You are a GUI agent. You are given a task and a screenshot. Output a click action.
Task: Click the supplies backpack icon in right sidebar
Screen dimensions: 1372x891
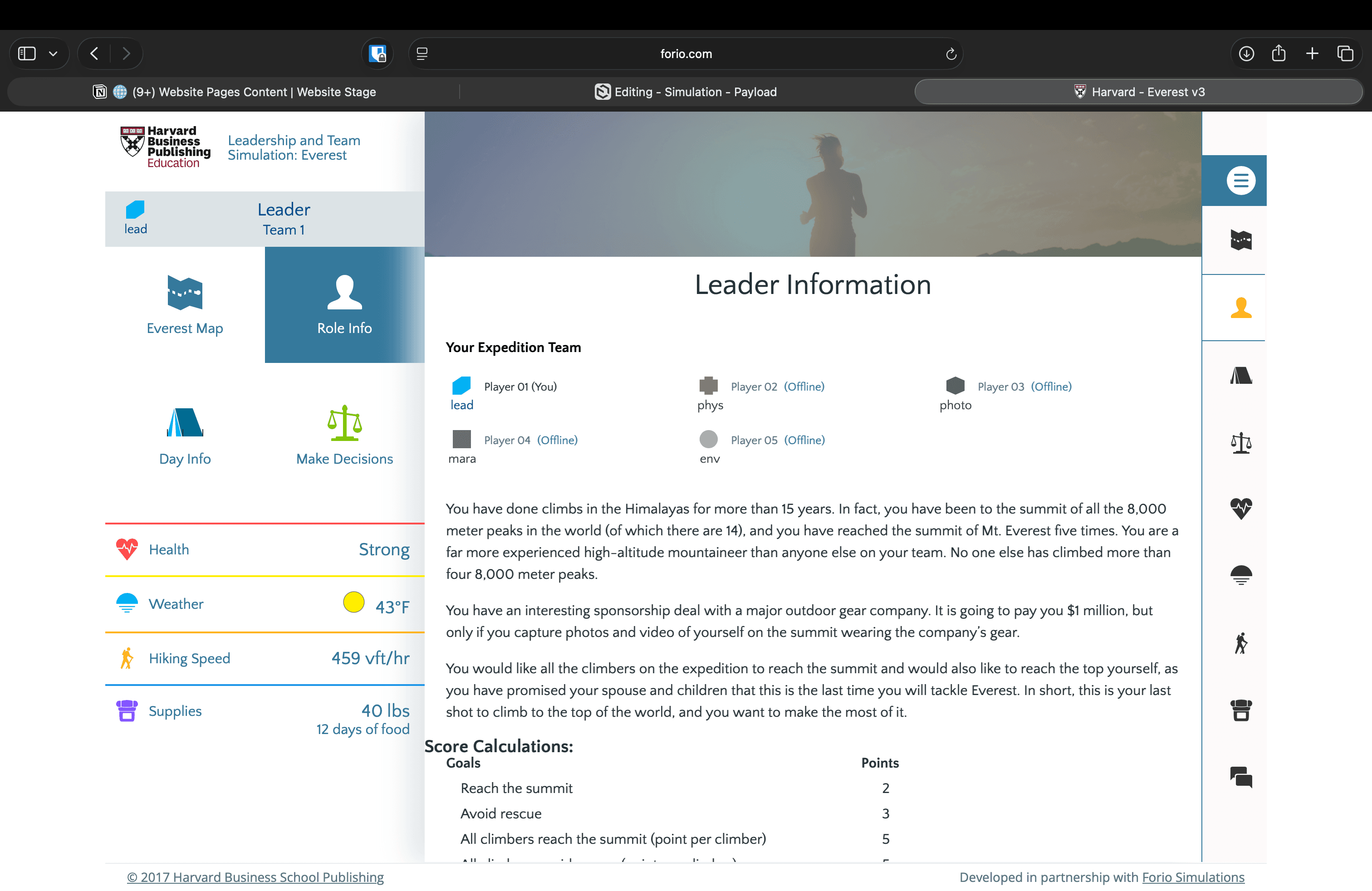point(1240,710)
